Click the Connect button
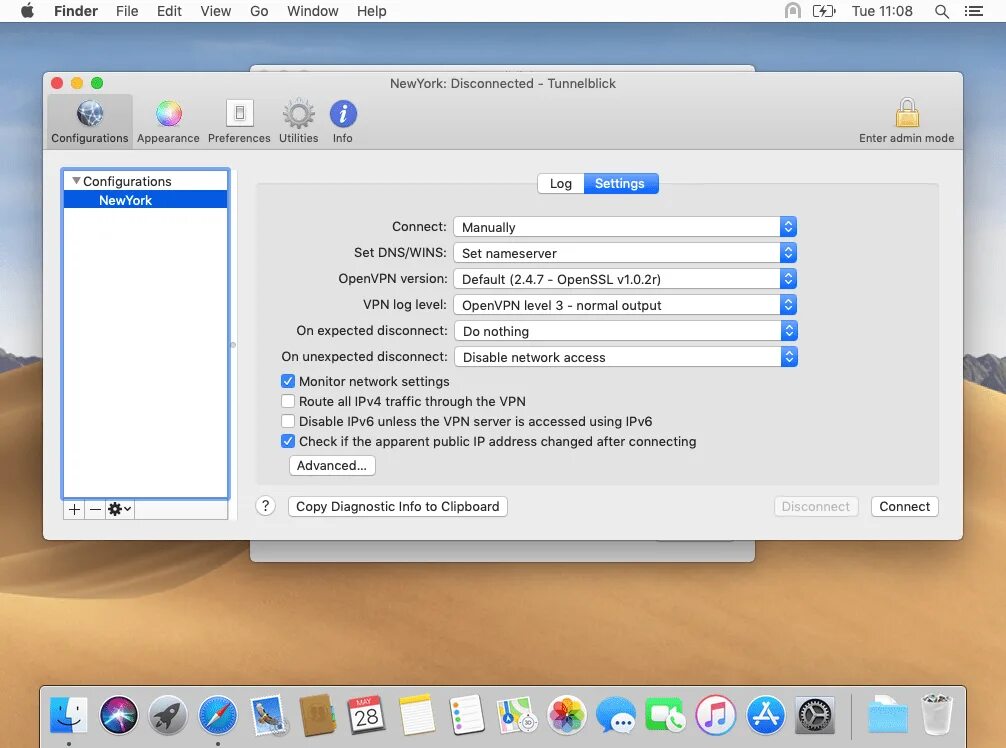This screenshot has height=748, width=1006. click(905, 507)
